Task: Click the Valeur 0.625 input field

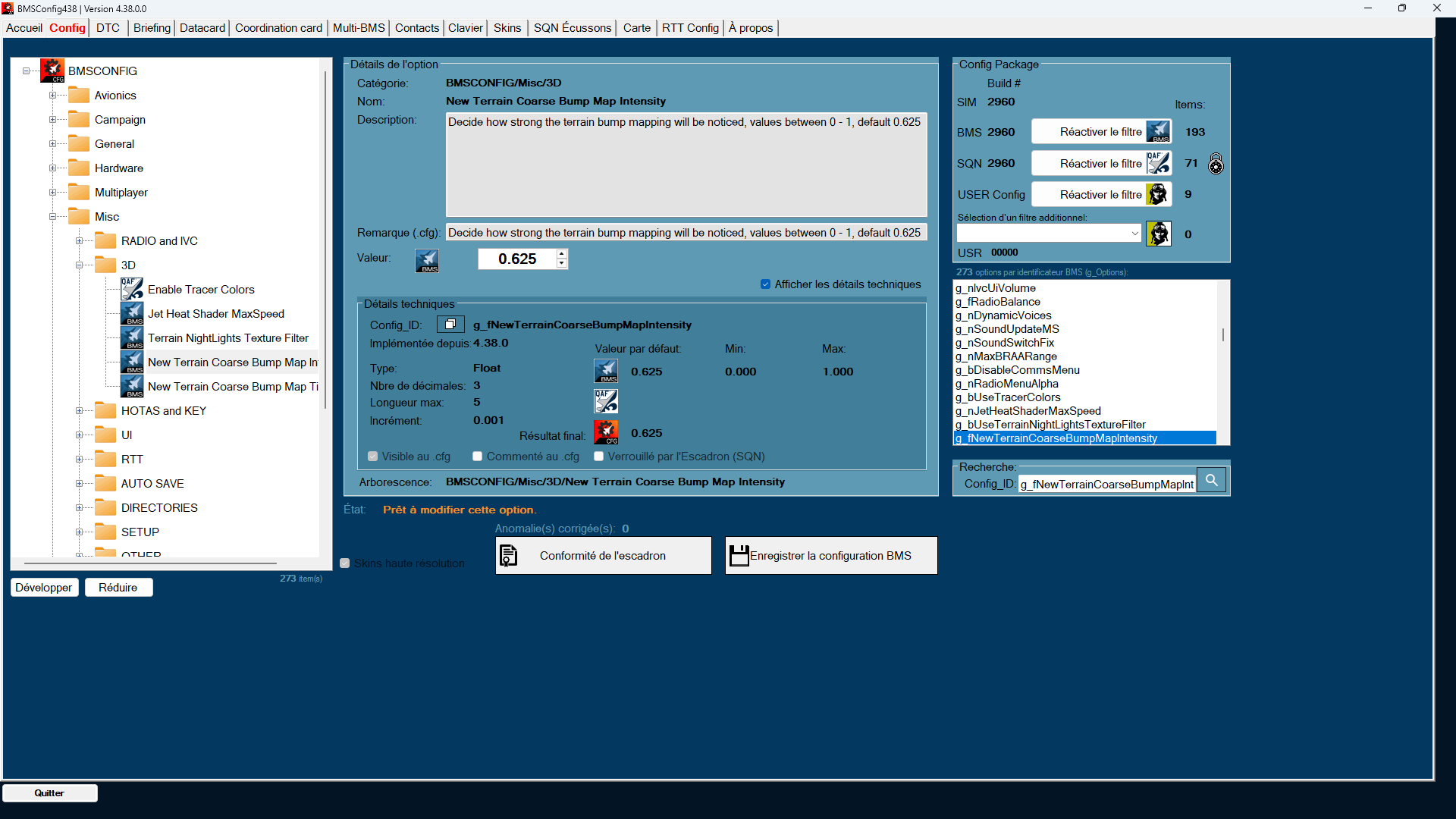Action: click(517, 259)
